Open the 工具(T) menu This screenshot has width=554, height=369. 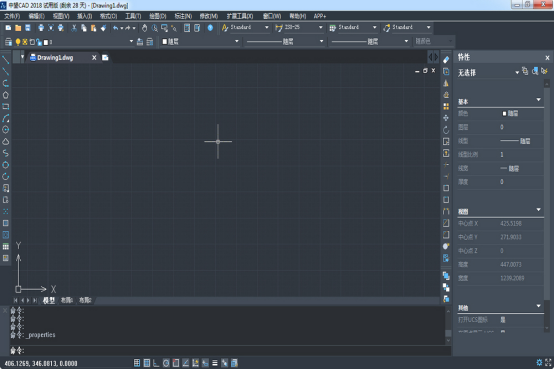pos(133,16)
